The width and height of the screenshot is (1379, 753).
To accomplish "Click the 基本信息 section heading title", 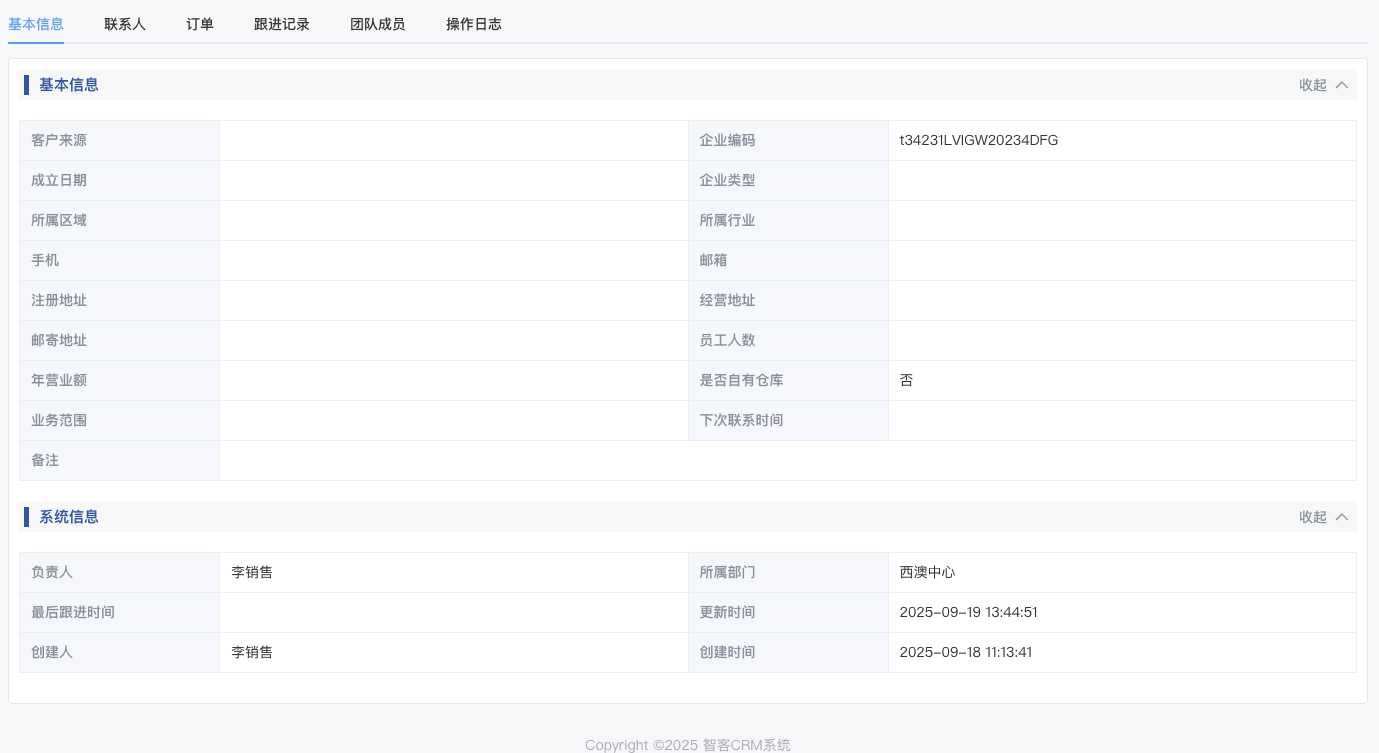I will [69, 85].
